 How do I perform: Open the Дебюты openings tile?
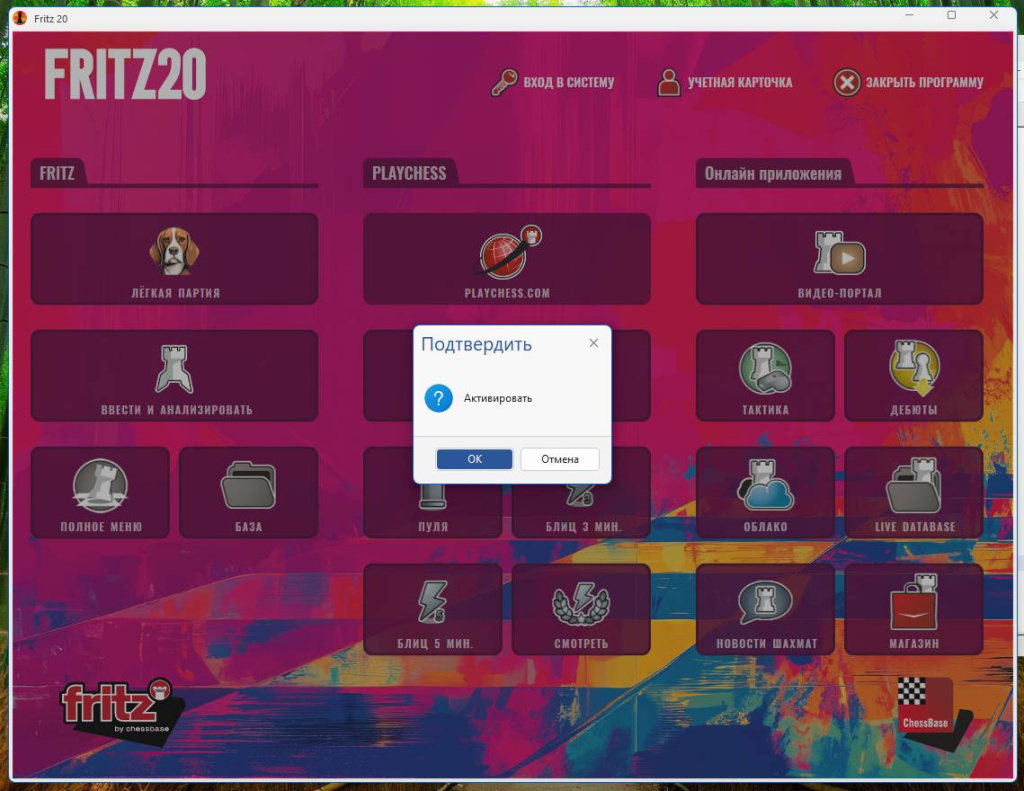(x=914, y=376)
